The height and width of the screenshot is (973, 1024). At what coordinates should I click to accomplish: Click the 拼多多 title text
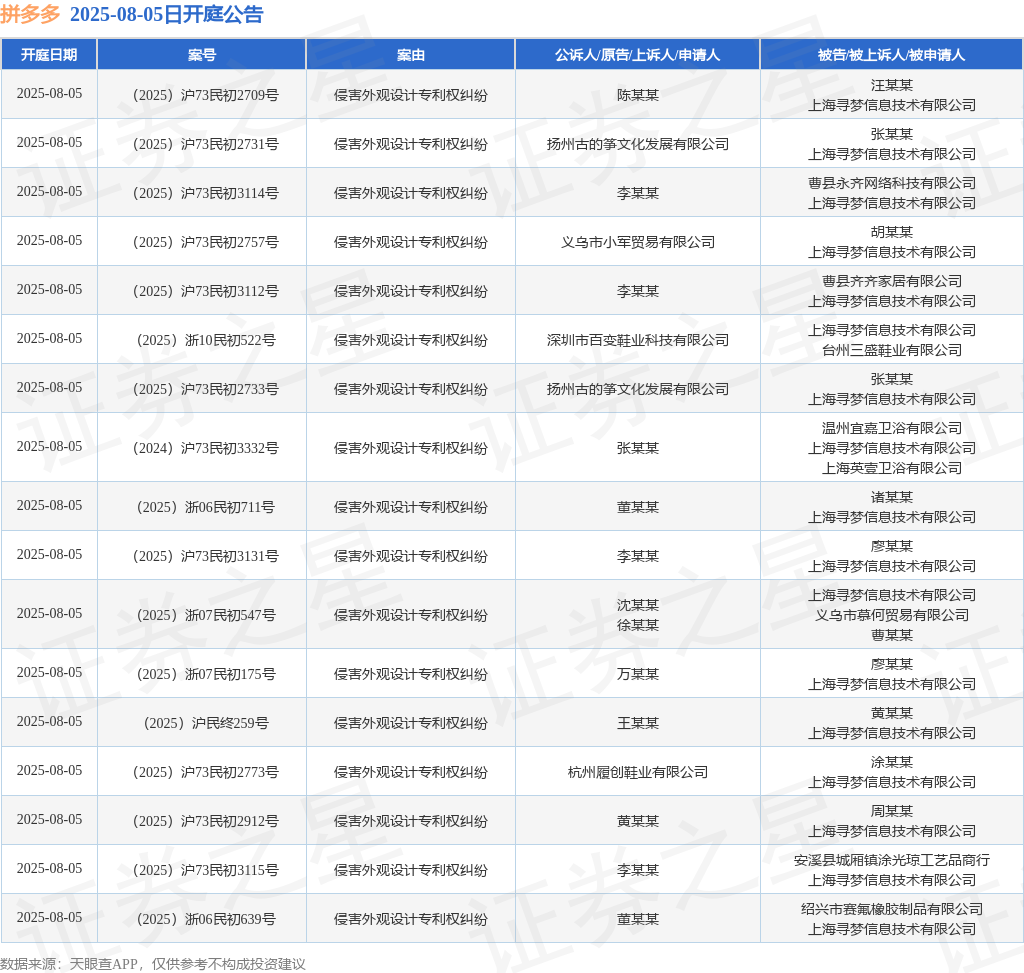click(30, 14)
